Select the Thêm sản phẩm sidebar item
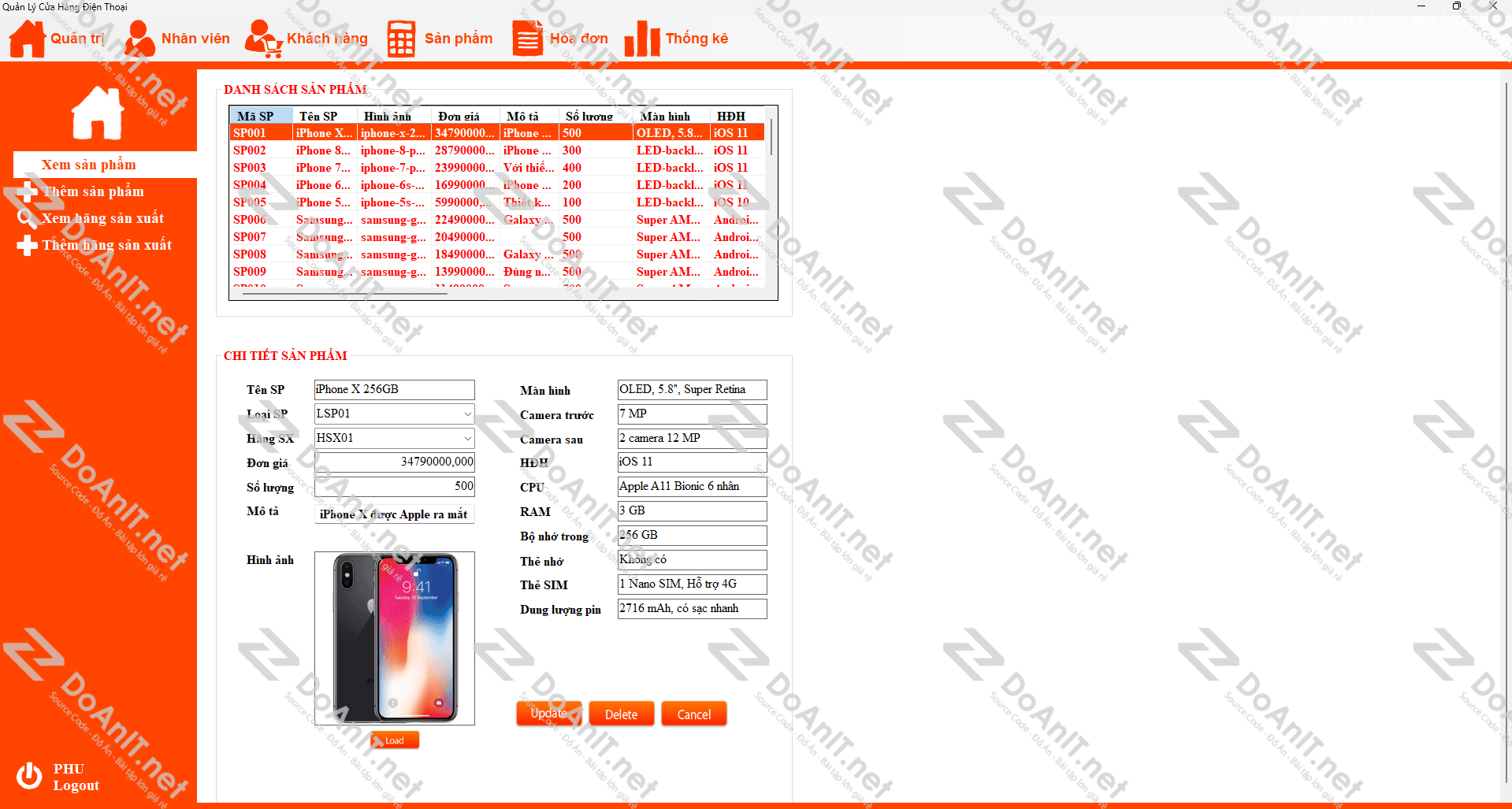Screen dimensions: 1512x809 coord(93,191)
